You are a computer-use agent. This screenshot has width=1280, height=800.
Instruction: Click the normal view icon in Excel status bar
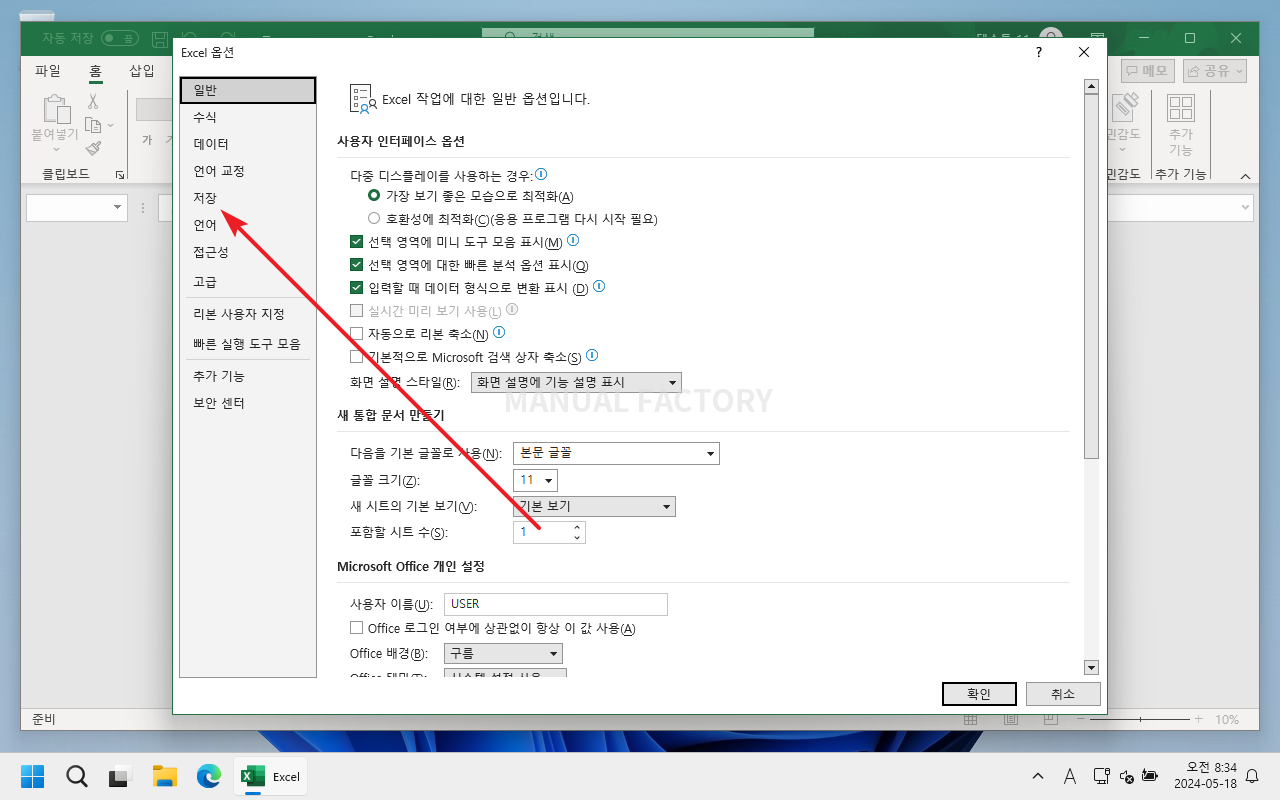(970, 719)
